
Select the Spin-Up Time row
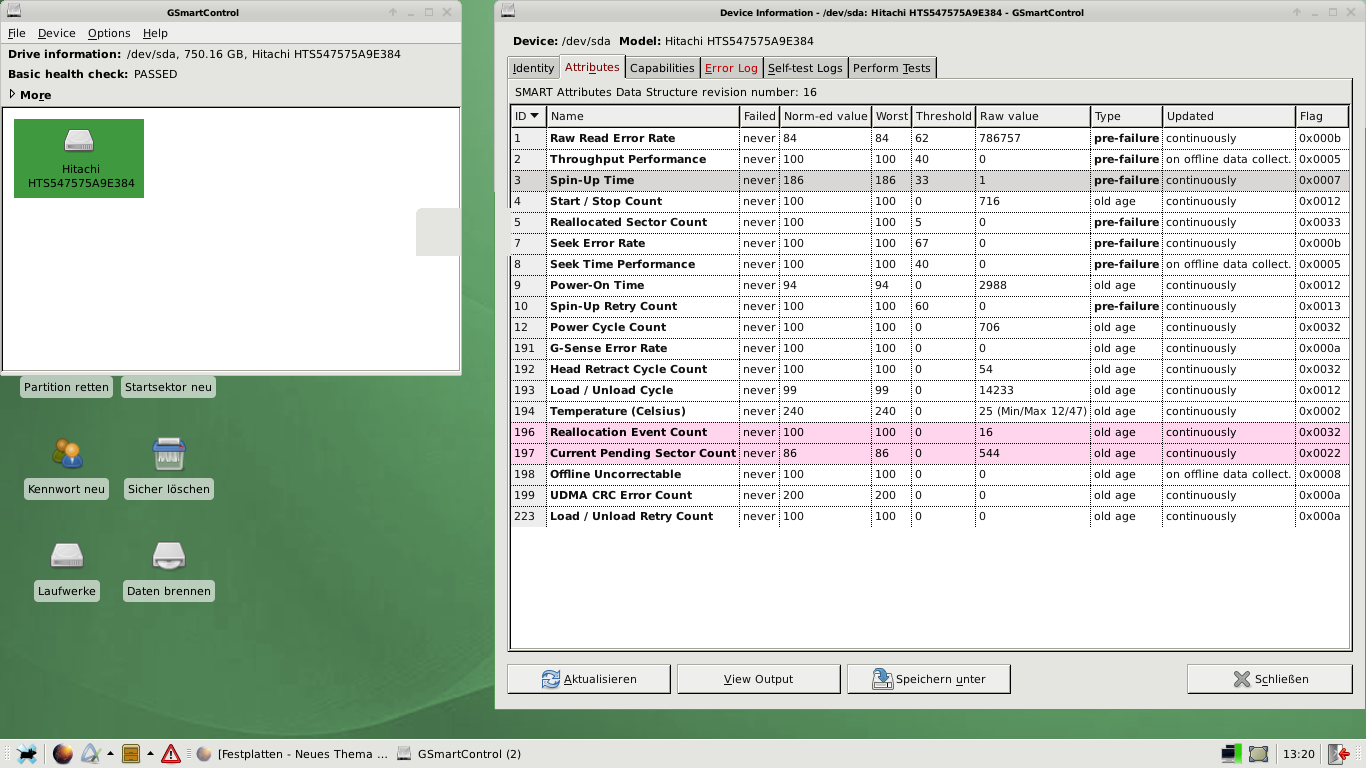pos(929,180)
